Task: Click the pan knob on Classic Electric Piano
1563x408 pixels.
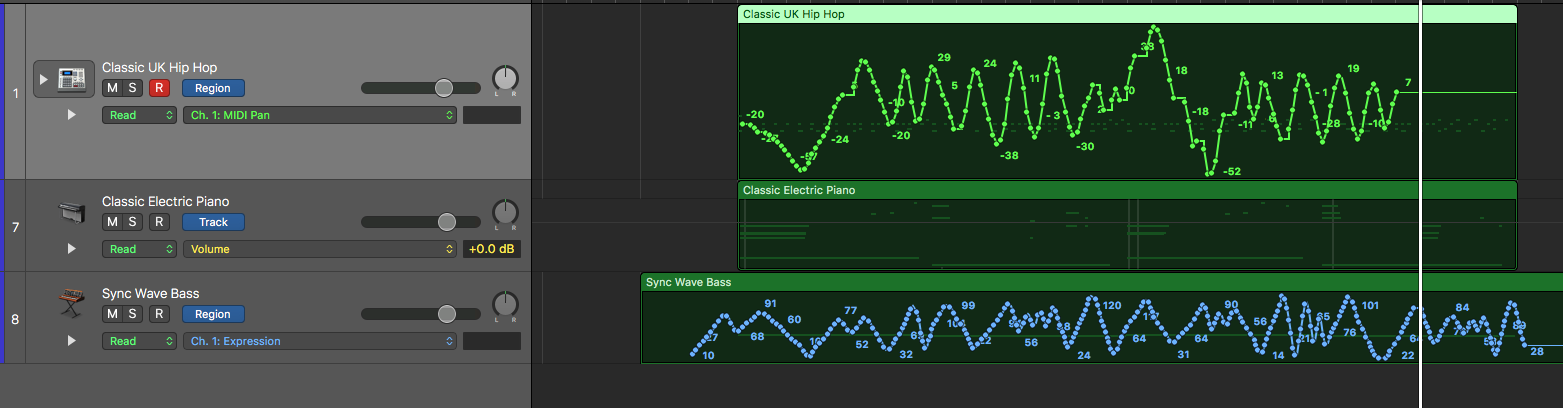Action: [x=506, y=212]
